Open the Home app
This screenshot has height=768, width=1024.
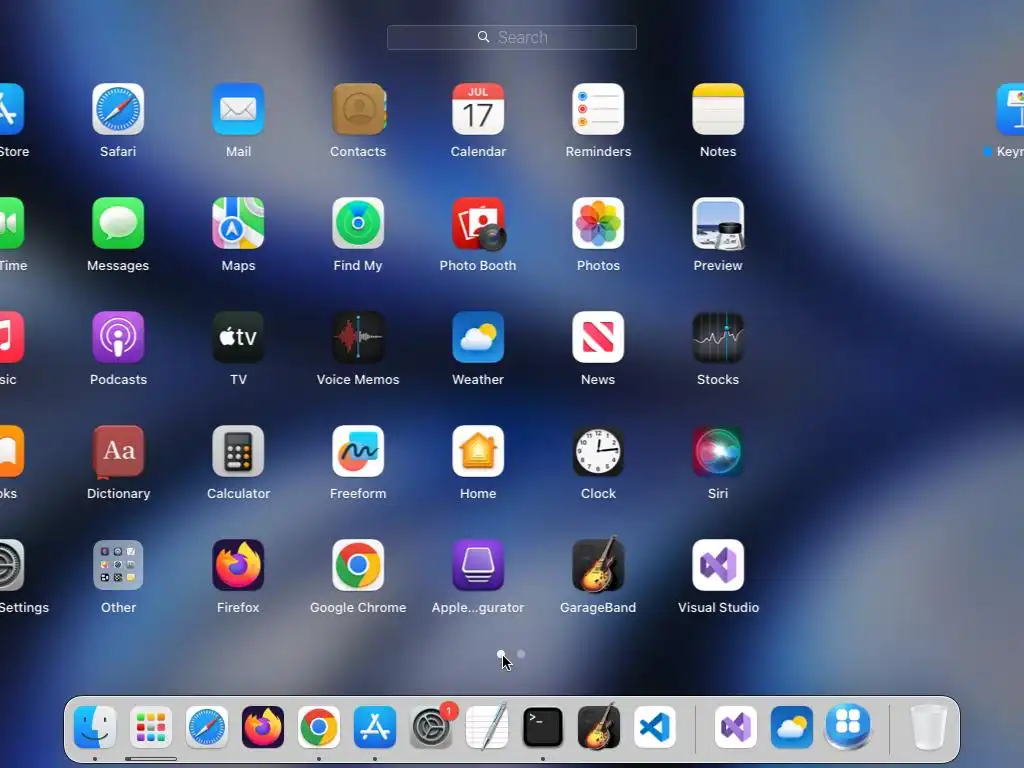(478, 451)
